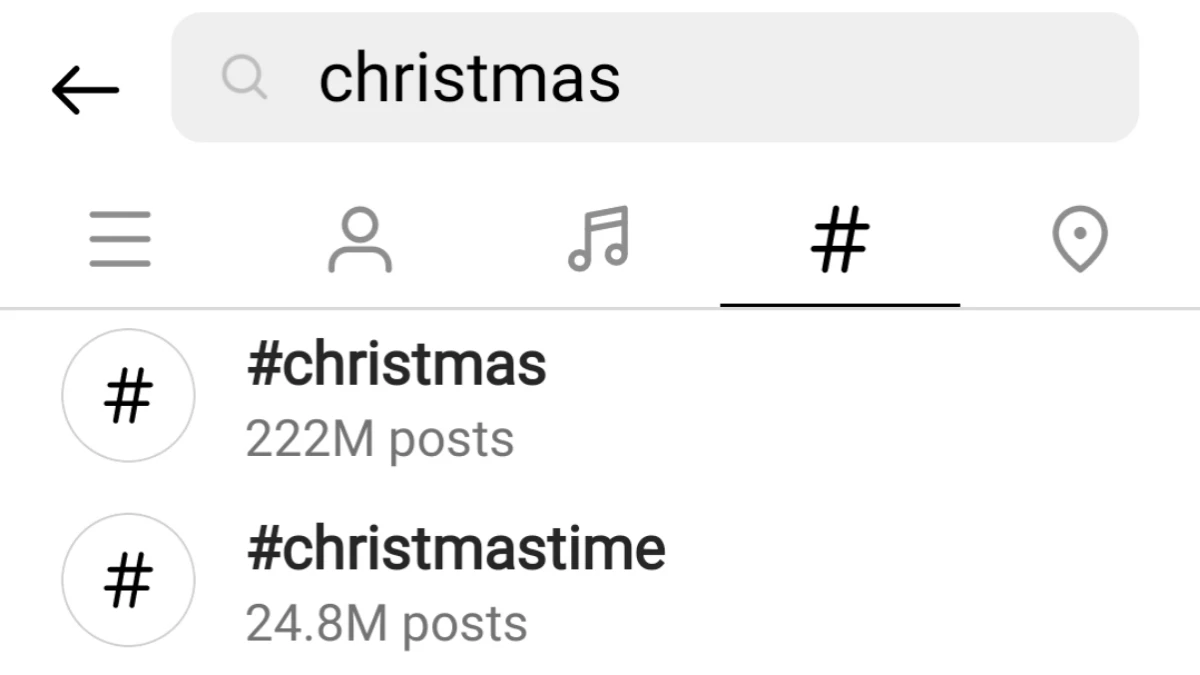Image resolution: width=1200 pixels, height=675 pixels.
Task: Tap the 222M posts count under #christmas
Action: (x=380, y=437)
